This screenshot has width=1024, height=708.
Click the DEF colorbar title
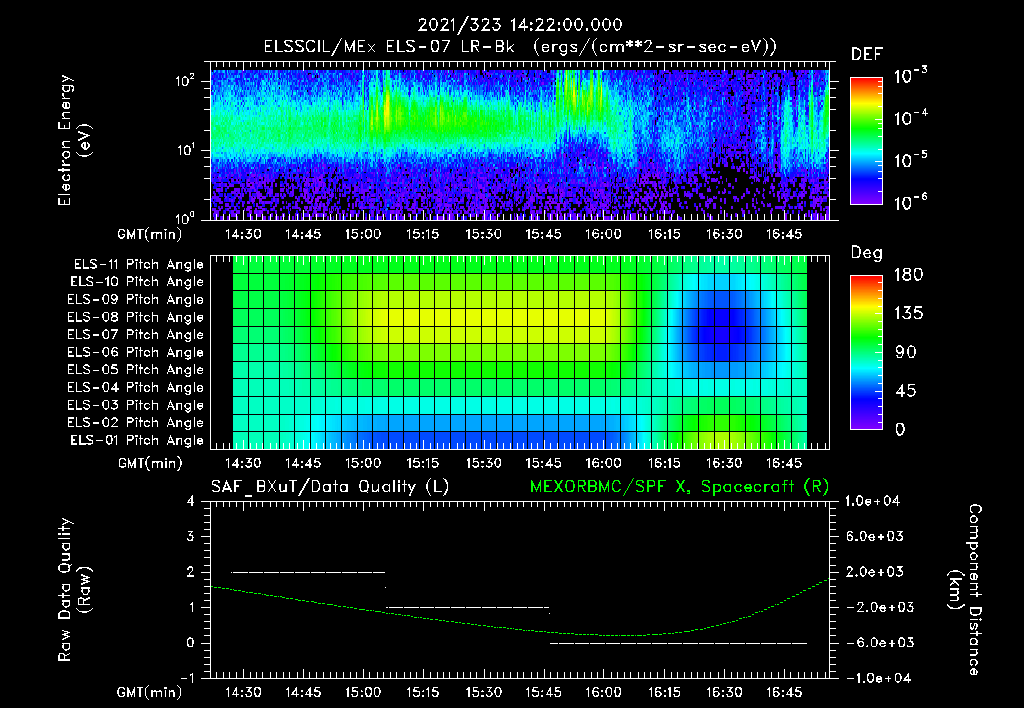coord(867,54)
